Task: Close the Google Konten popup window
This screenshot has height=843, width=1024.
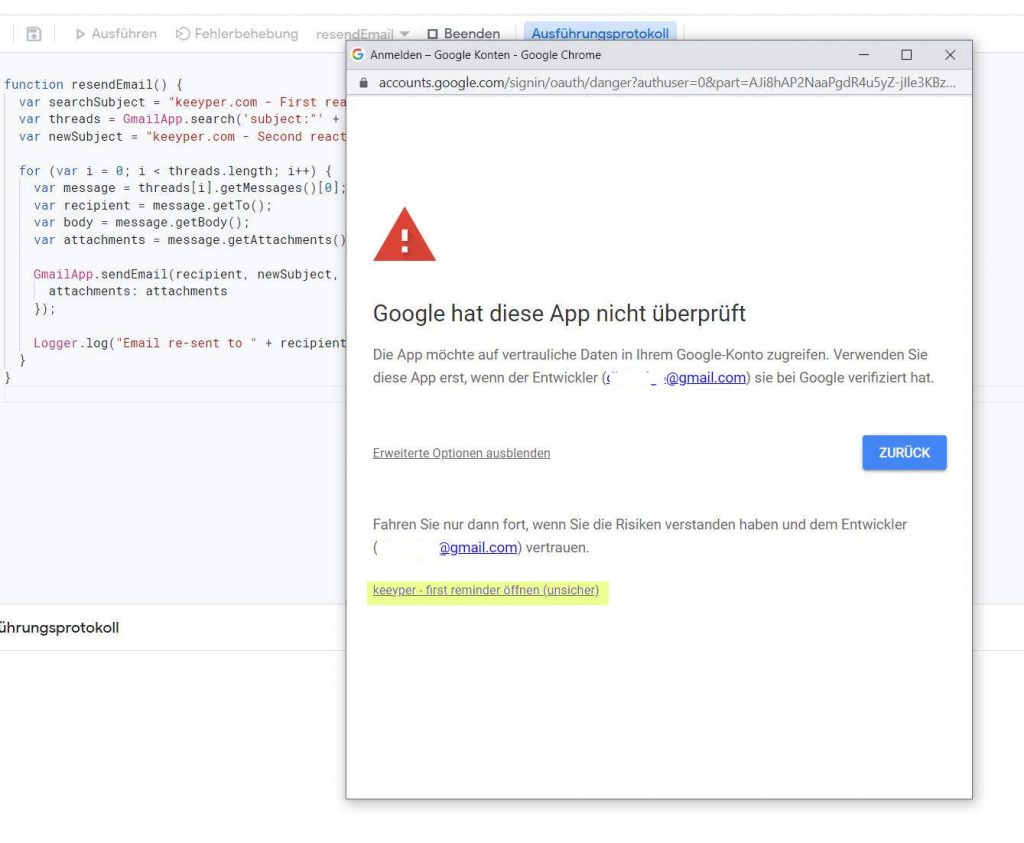Action: [x=950, y=55]
